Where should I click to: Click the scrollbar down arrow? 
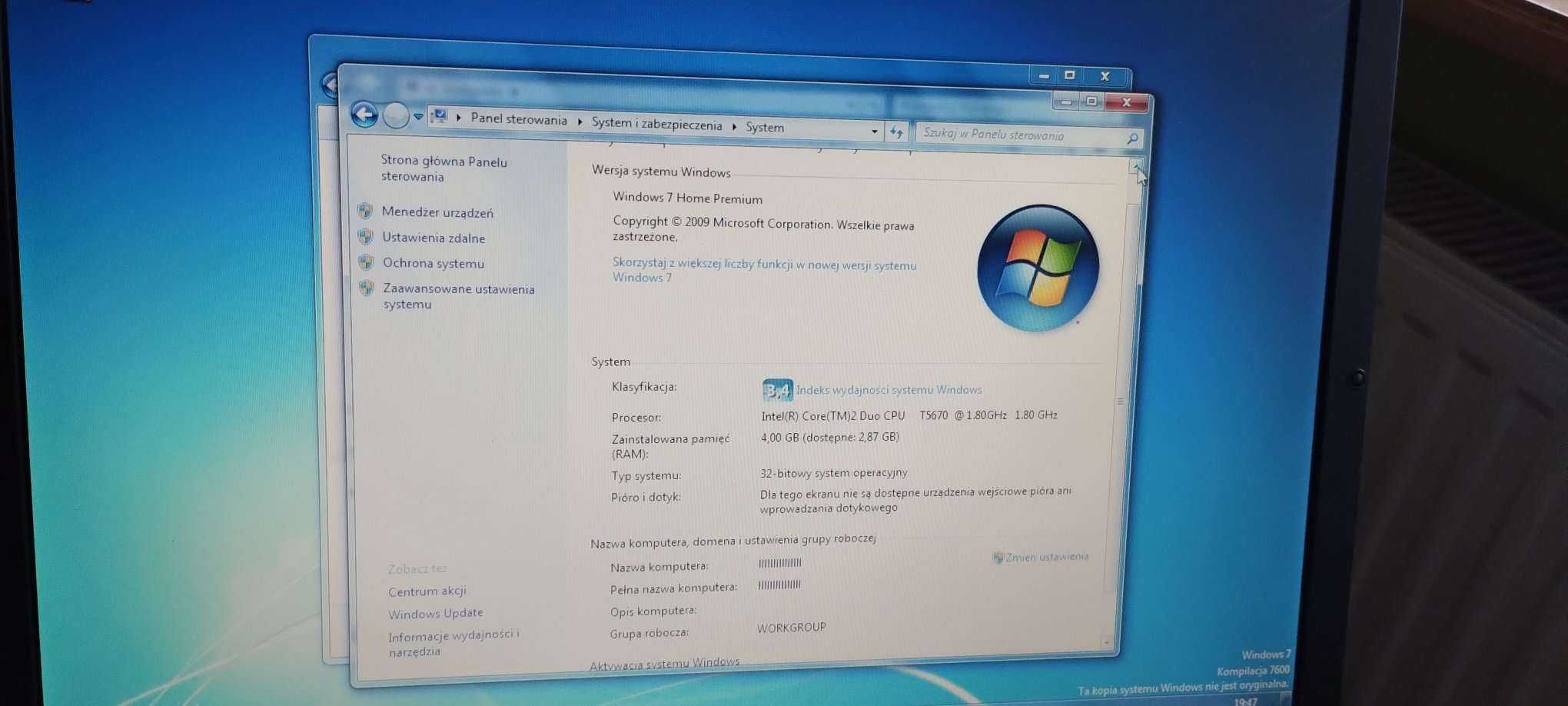click(x=1107, y=642)
